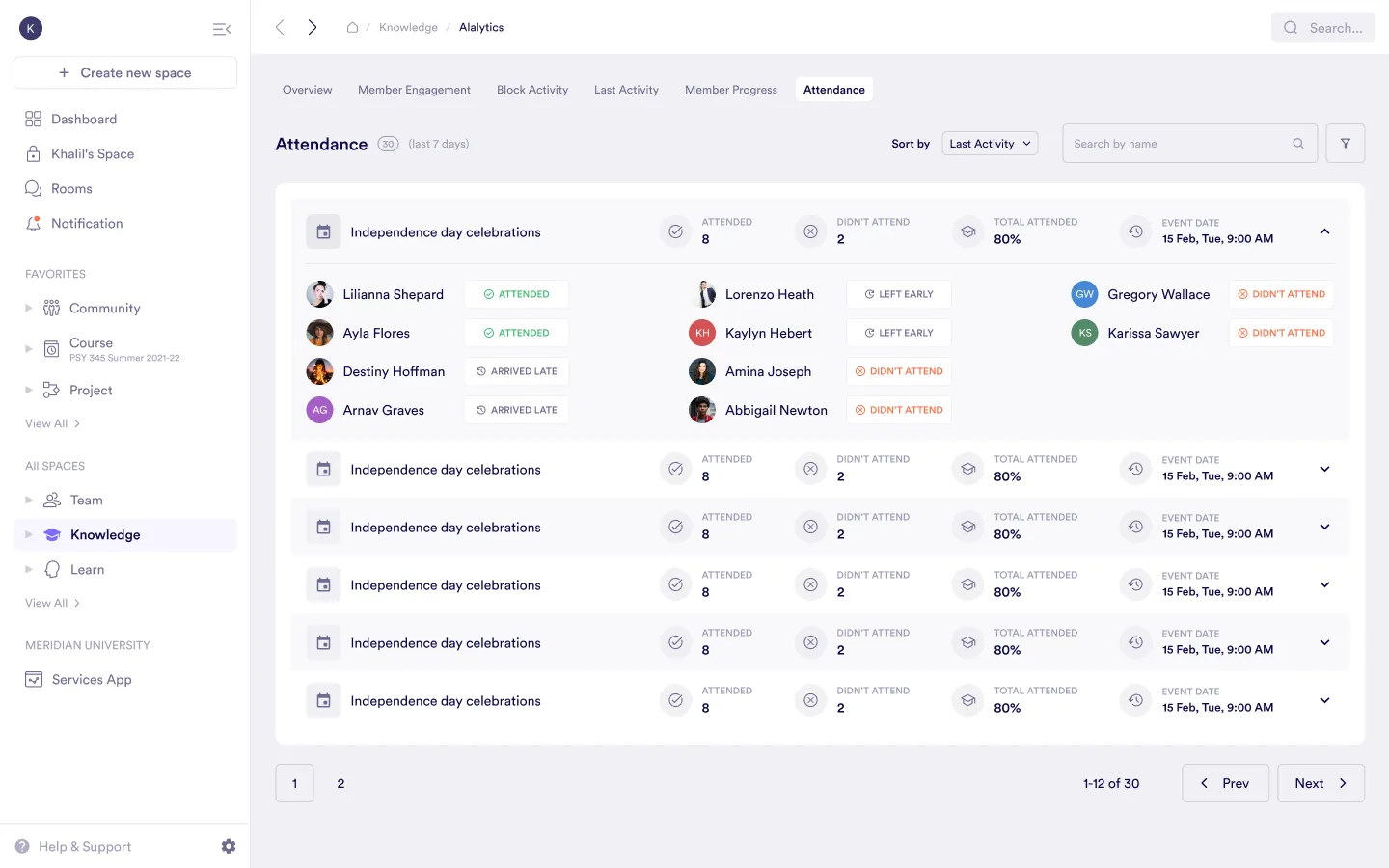Collapse the left sidebar using the collapse icon

click(222, 29)
